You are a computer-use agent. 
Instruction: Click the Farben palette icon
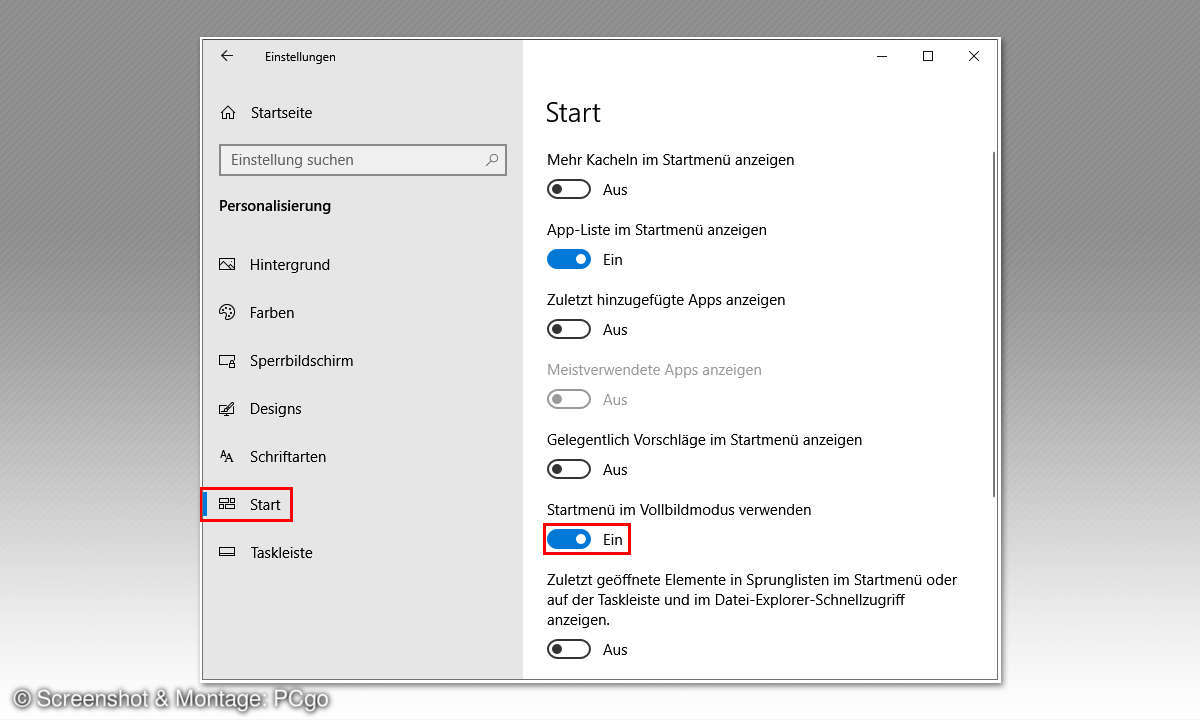point(227,313)
